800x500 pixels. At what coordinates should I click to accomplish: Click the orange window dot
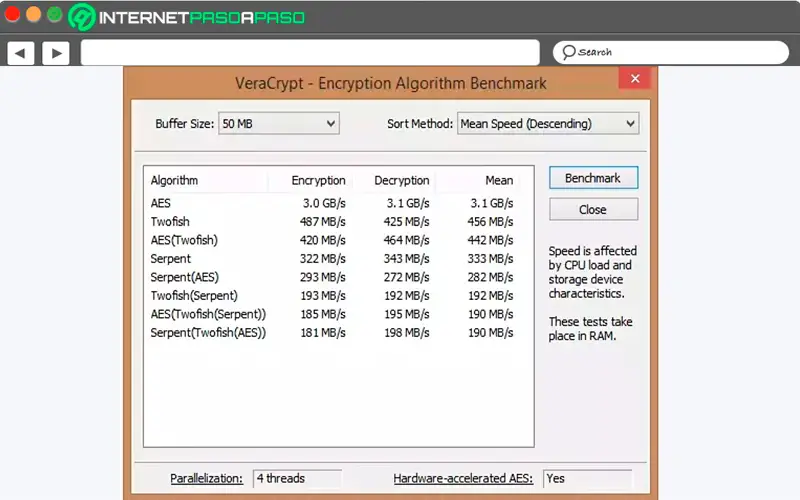point(33,14)
